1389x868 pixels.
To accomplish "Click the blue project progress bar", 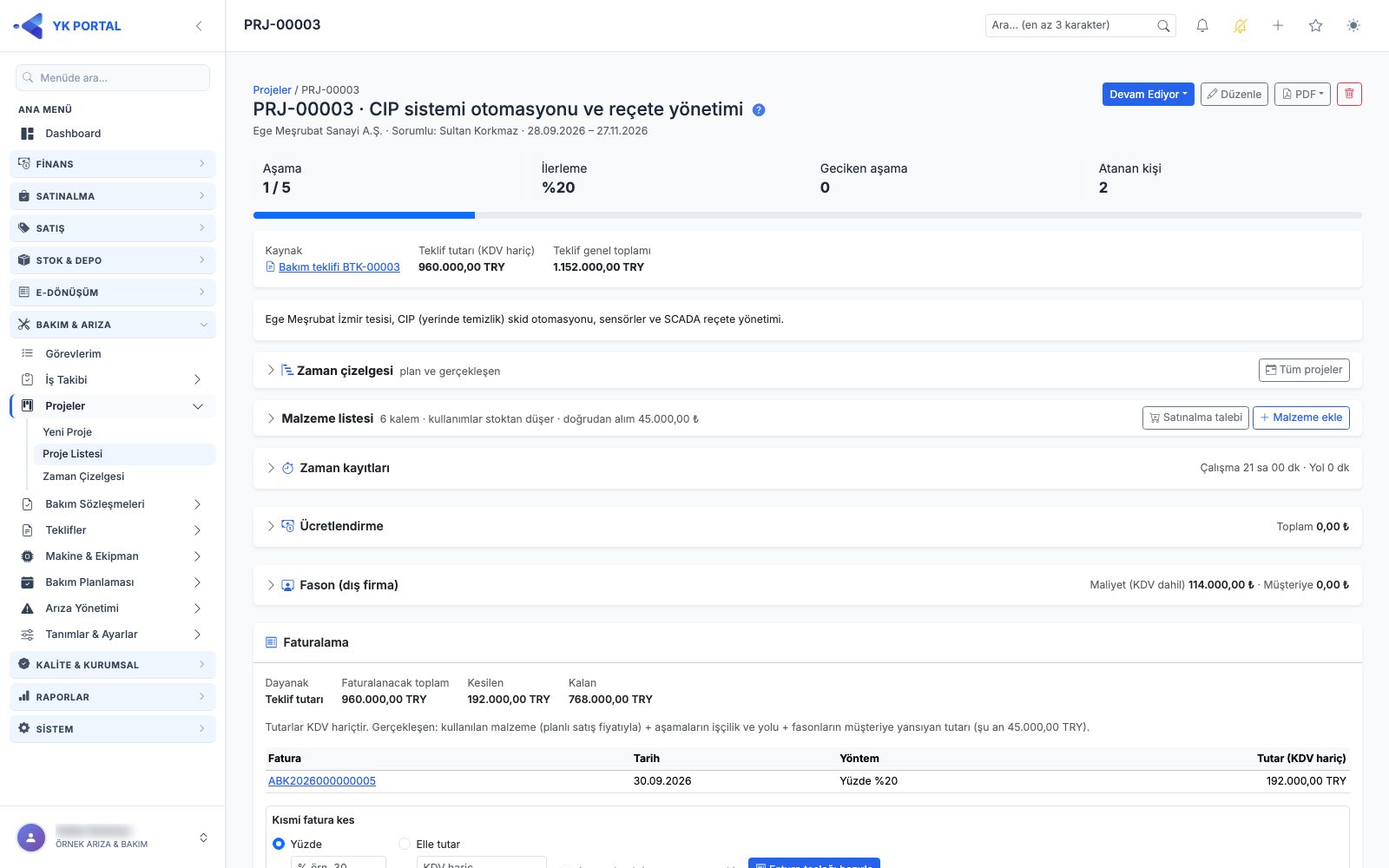I will point(364,215).
